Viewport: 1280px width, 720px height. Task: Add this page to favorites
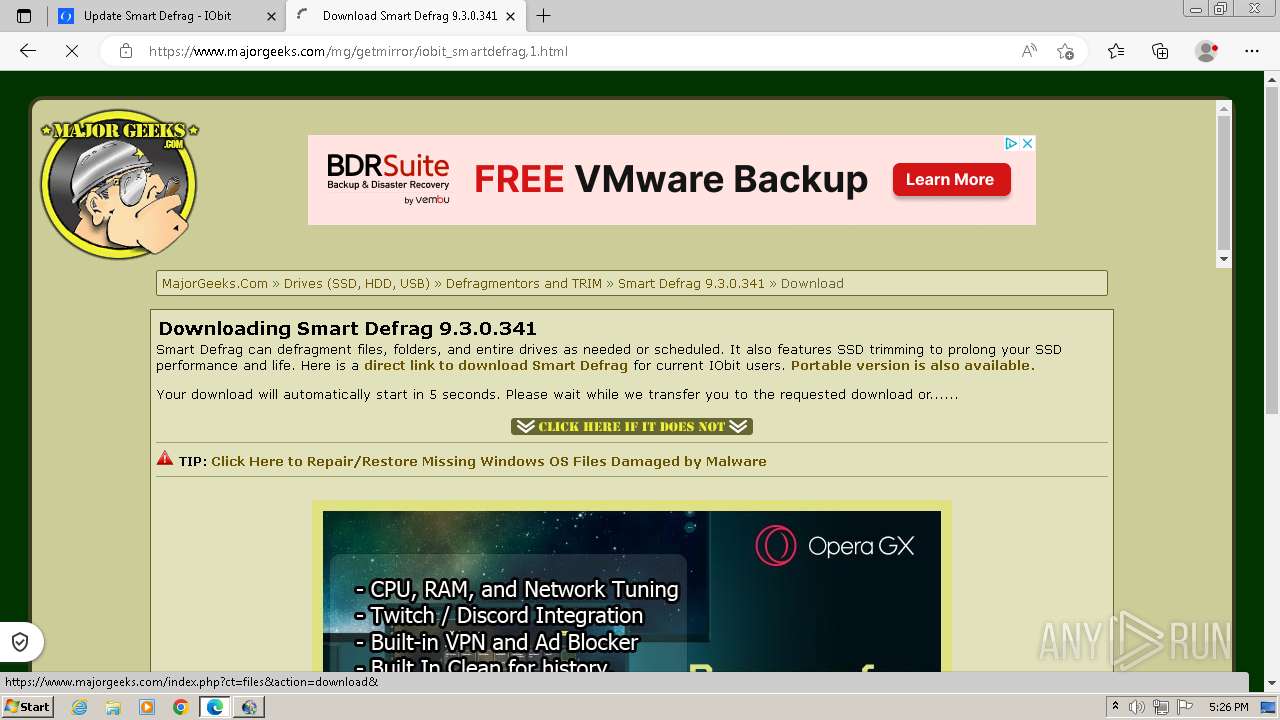coord(1065,51)
